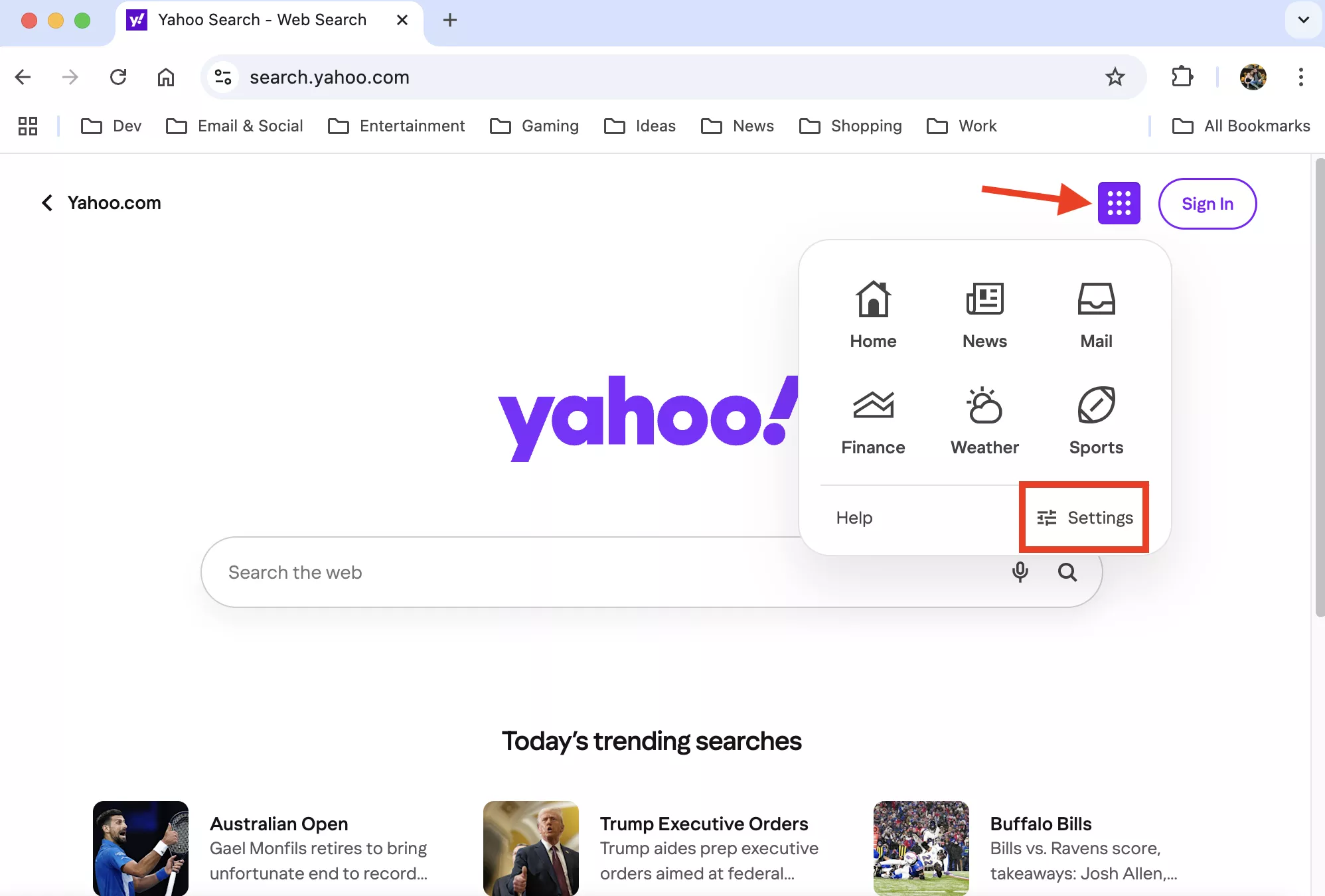Image resolution: width=1325 pixels, height=896 pixels.
Task: Open the Entertainment bookmarks folder
Action: click(x=396, y=126)
